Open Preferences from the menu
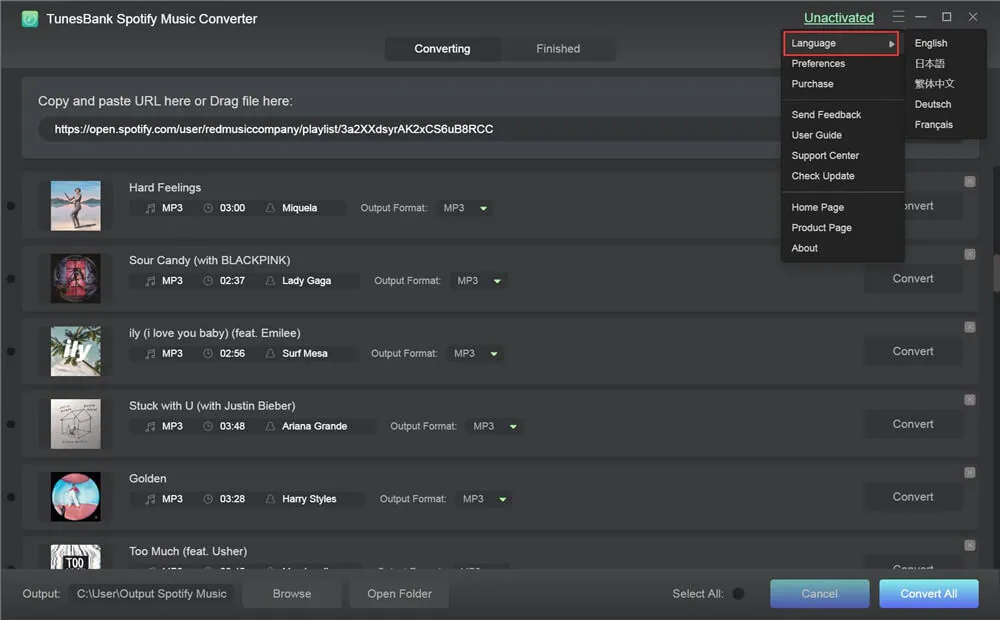Screen dimensions: 1000x620 click(x=818, y=64)
